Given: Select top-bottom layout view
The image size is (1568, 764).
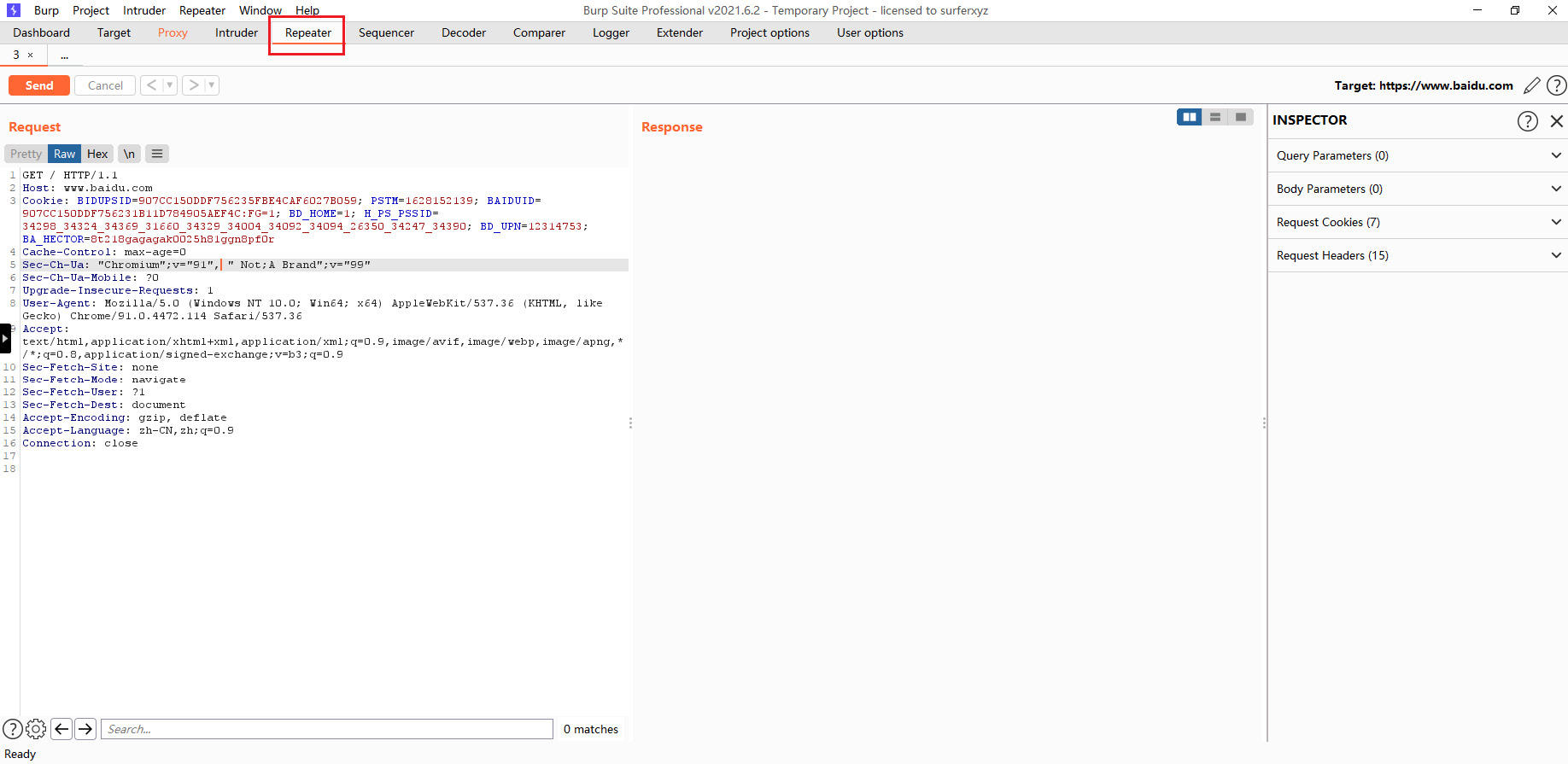Looking at the screenshot, I should 1215,117.
